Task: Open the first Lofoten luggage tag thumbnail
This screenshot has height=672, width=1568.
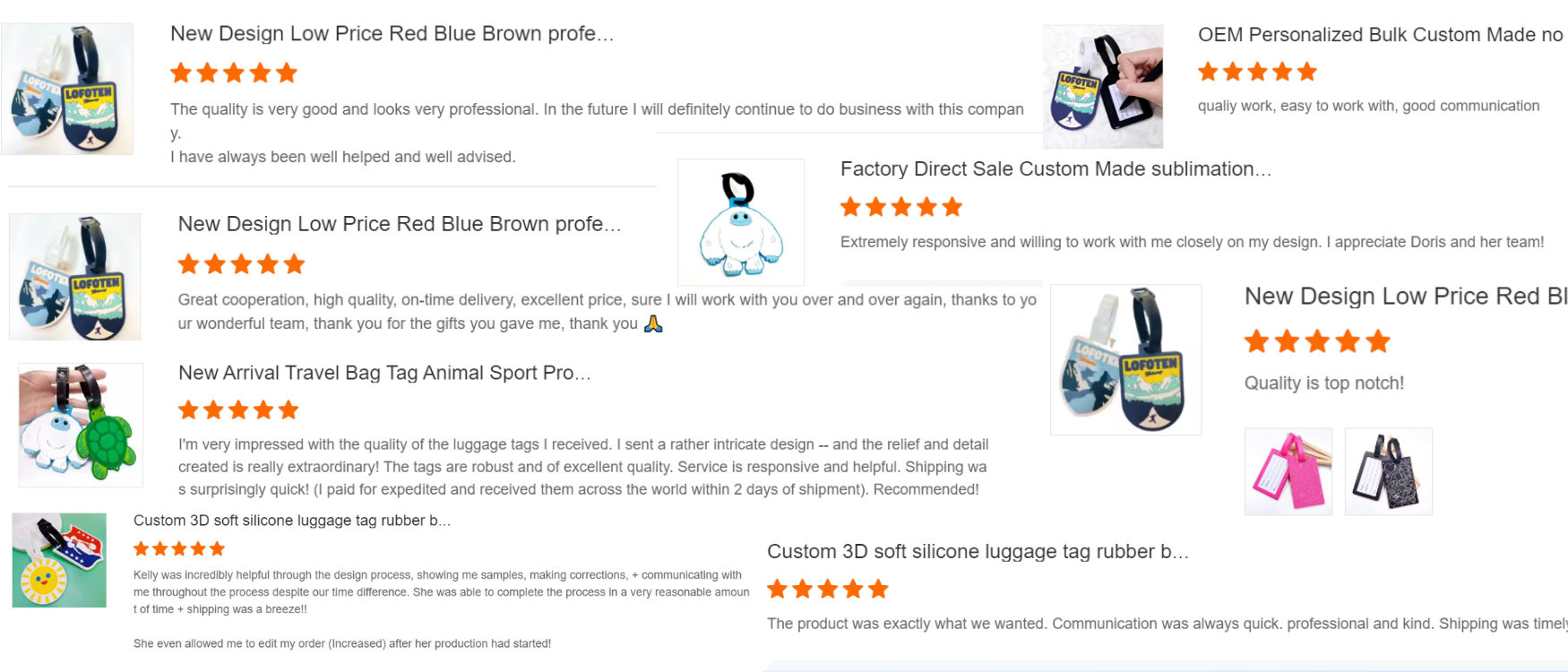Action: 67,89
